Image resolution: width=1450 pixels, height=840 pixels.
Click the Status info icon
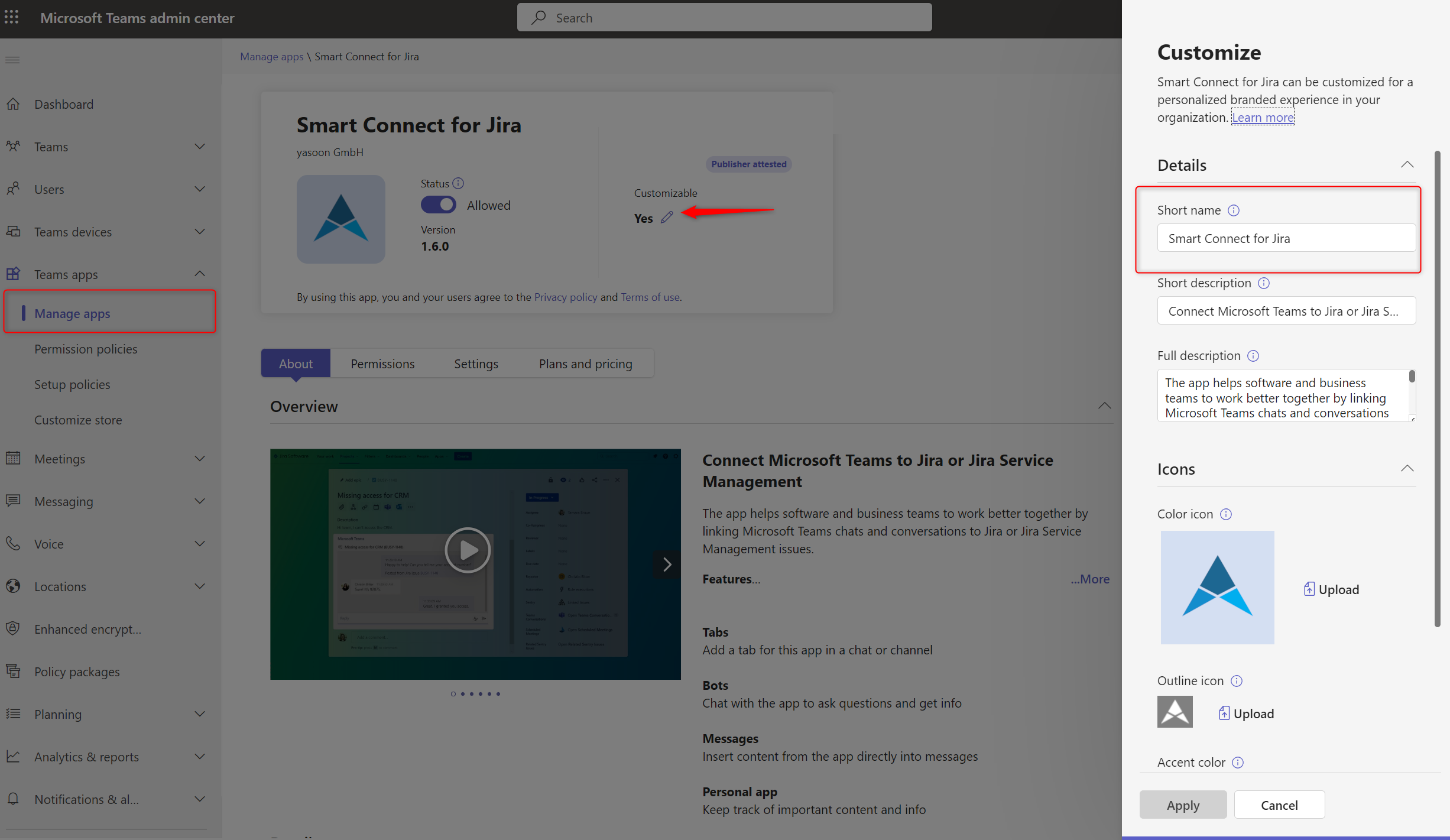coord(458,183)
